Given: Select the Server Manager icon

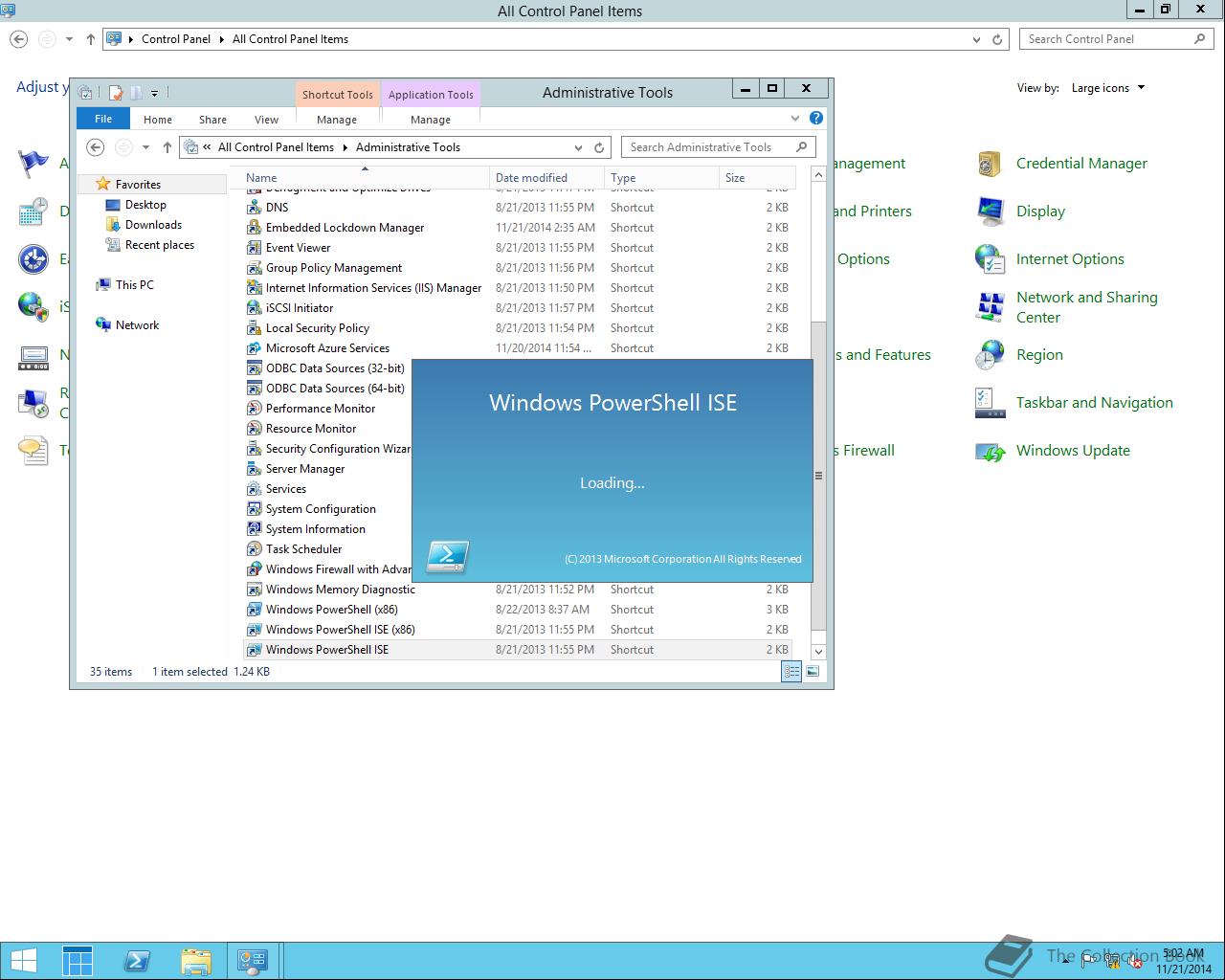Looking at the screenshot, I should click(x=254, y=468).
